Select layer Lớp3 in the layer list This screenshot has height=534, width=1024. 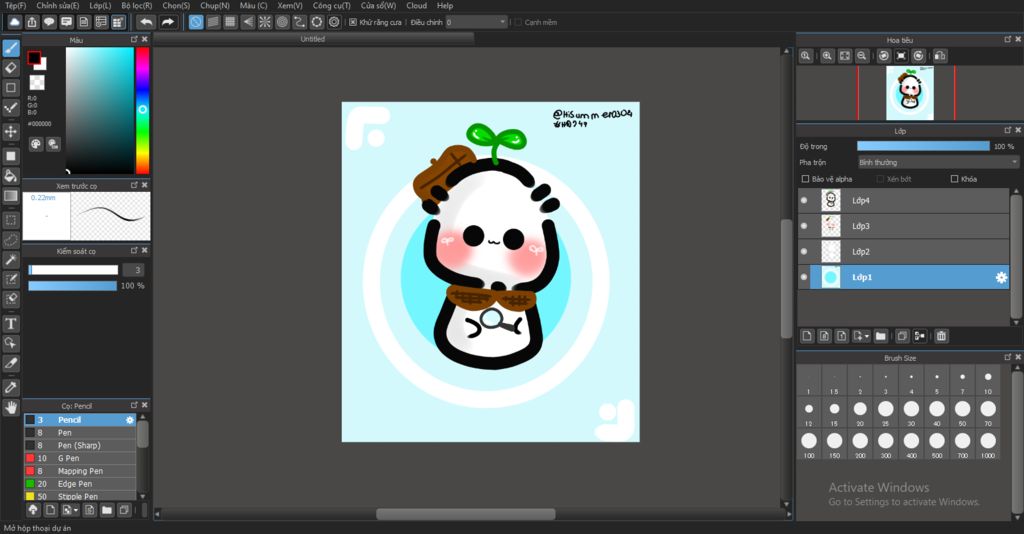pos(903,226)
